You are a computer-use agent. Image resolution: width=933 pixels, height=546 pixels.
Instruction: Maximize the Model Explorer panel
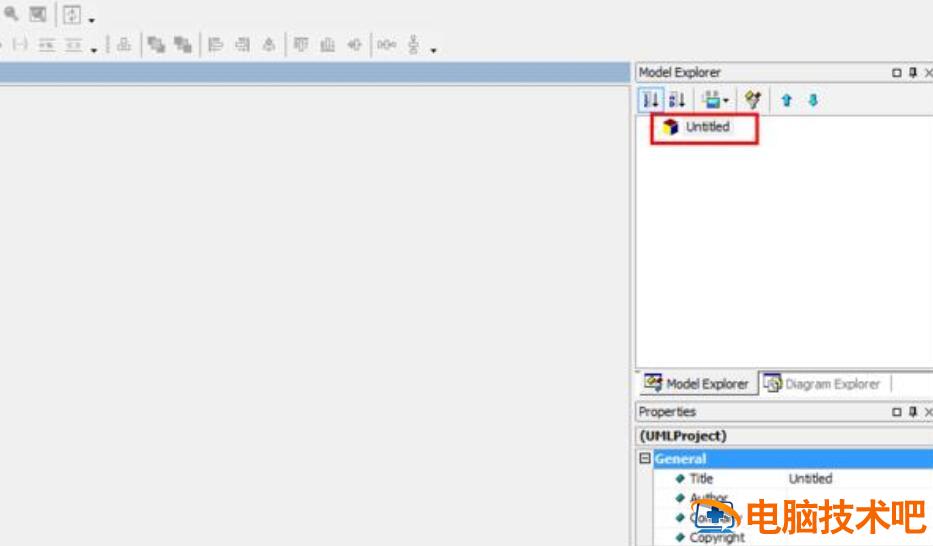pyautogui.click(x=897, y=73)
